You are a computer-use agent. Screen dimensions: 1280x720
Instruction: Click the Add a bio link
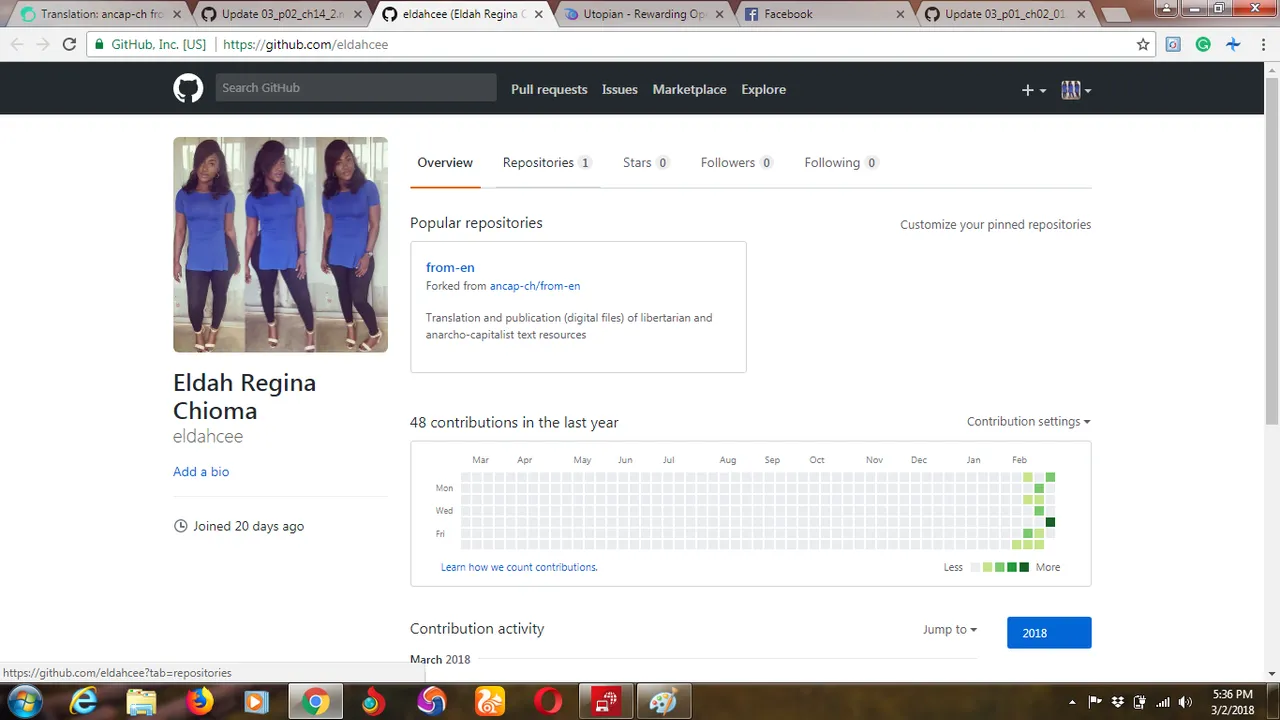click(201, 471)
